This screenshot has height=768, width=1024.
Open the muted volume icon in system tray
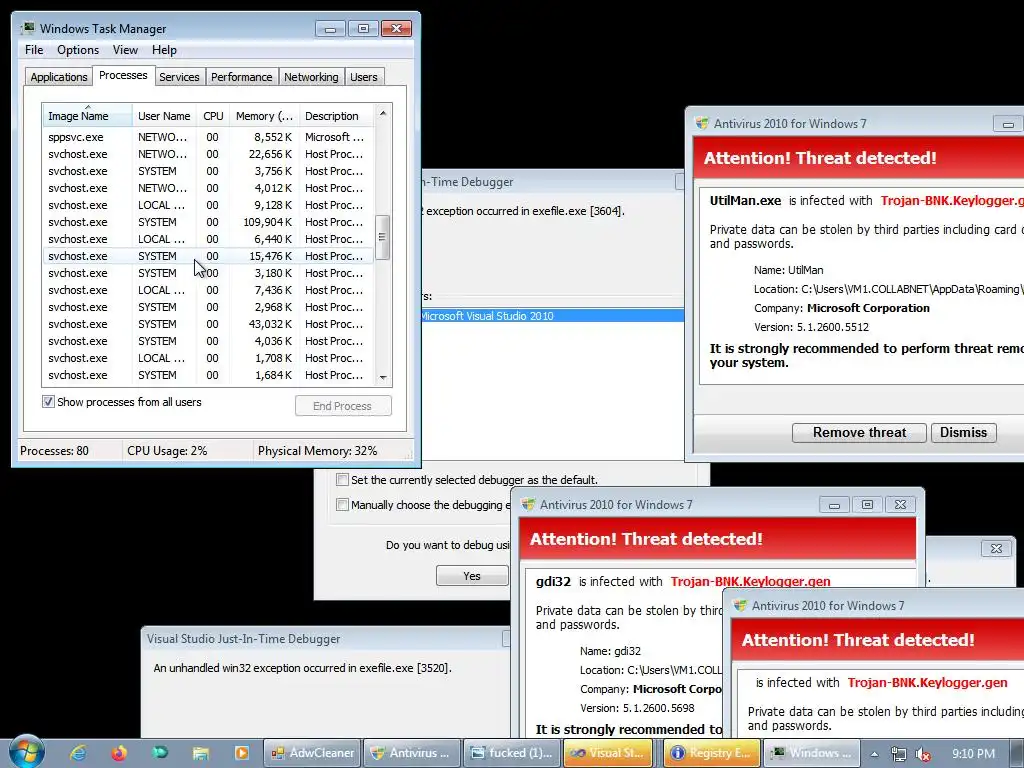[x=923, y=754]
